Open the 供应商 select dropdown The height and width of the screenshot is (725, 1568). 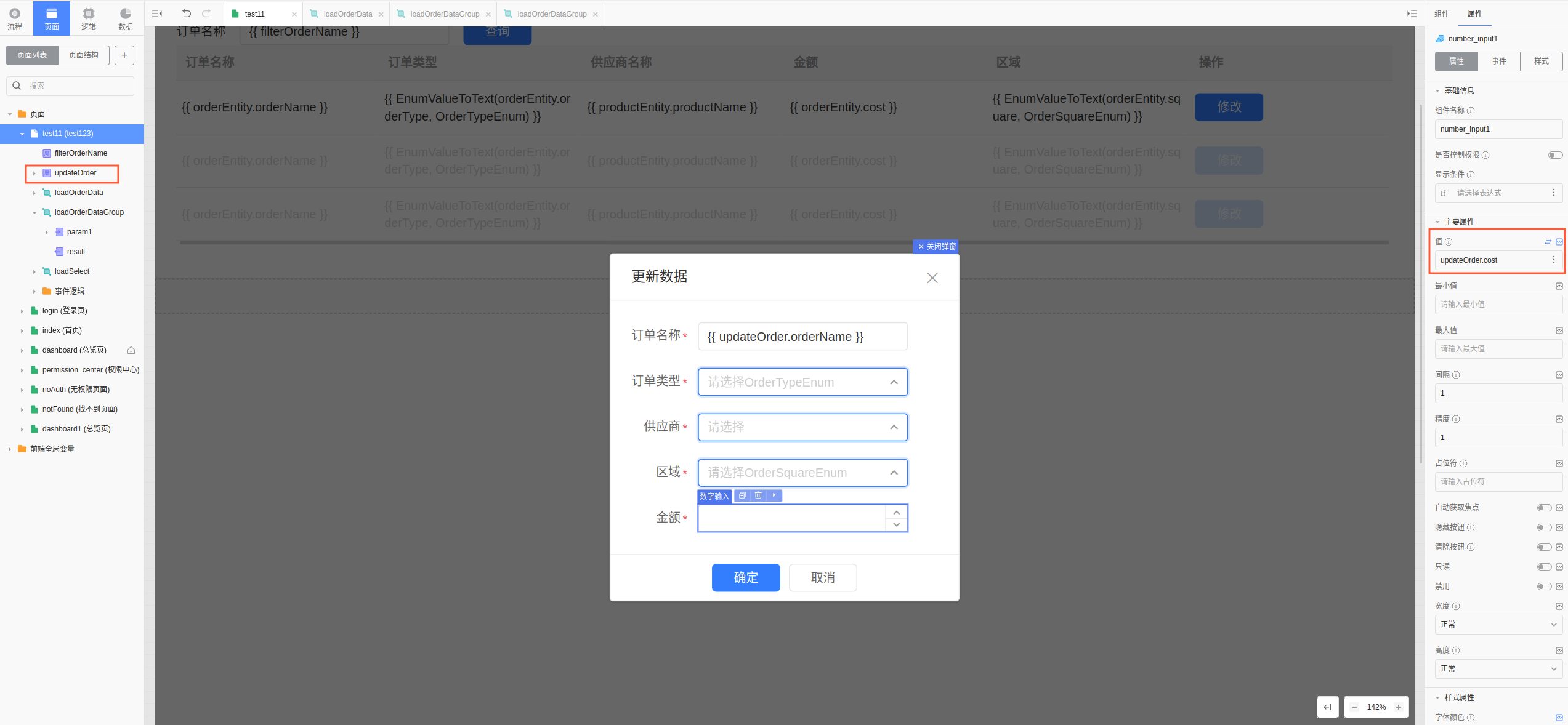click(802, 427)
